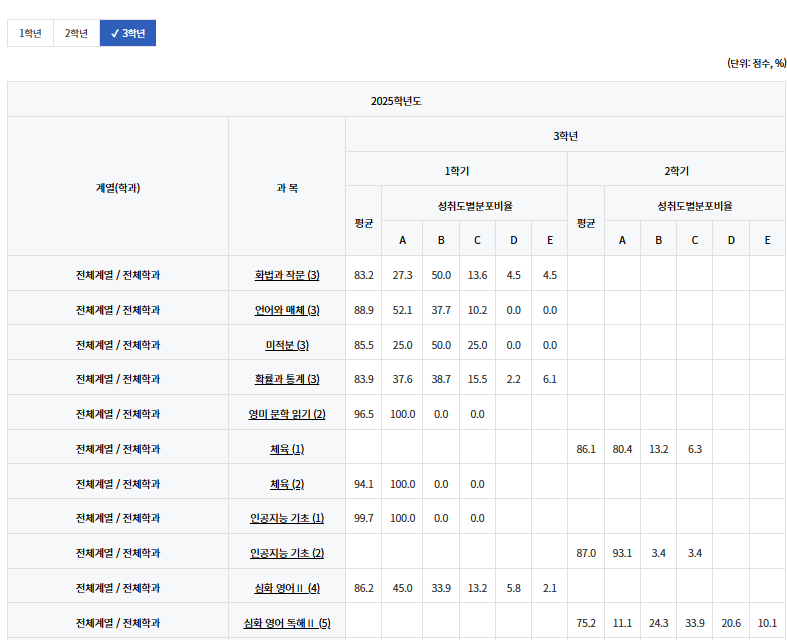Click the 45.0 A-ratio for 심화 영어 II
The image size is (787, 640).
pyautogui.click(x=402, y=588)
